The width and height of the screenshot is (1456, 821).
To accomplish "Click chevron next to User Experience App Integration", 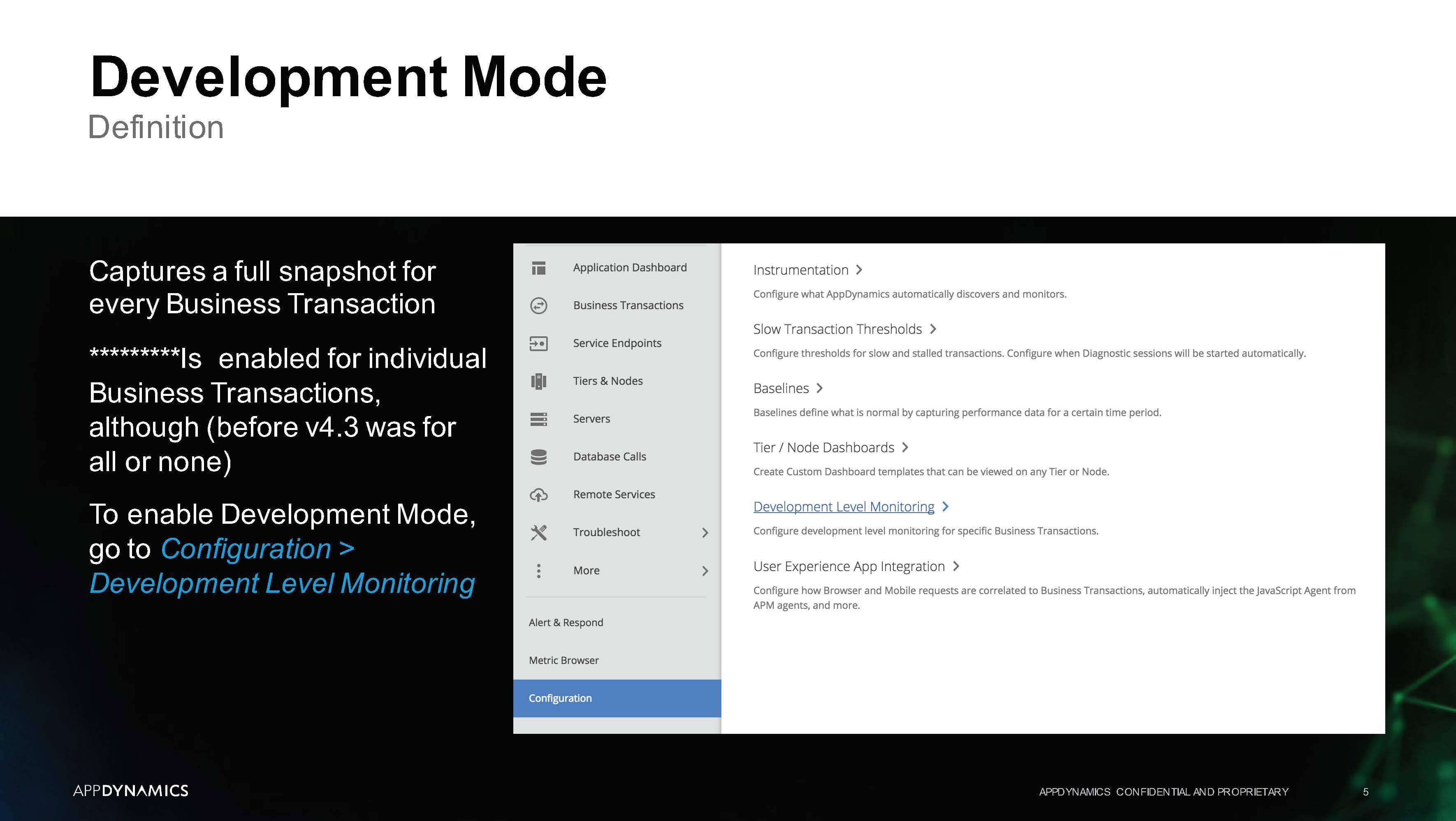I will click(x=956, y=566).
